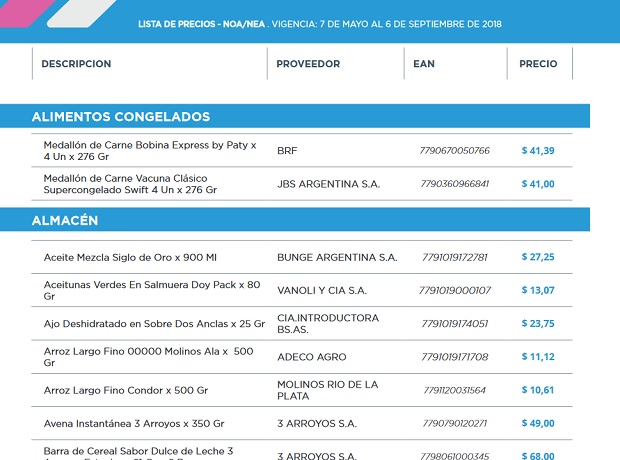The height and width of the screenshot is (460, 620).
Task: Select the JBS ARGENTINA S.A. provider
Action: 328,184
